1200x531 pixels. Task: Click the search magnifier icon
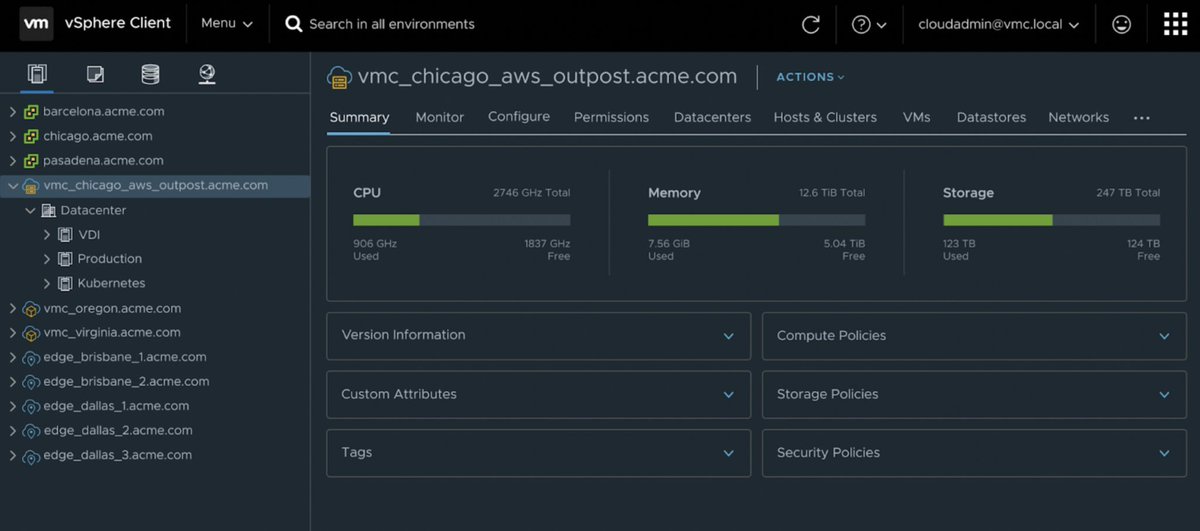click(293, 24)
